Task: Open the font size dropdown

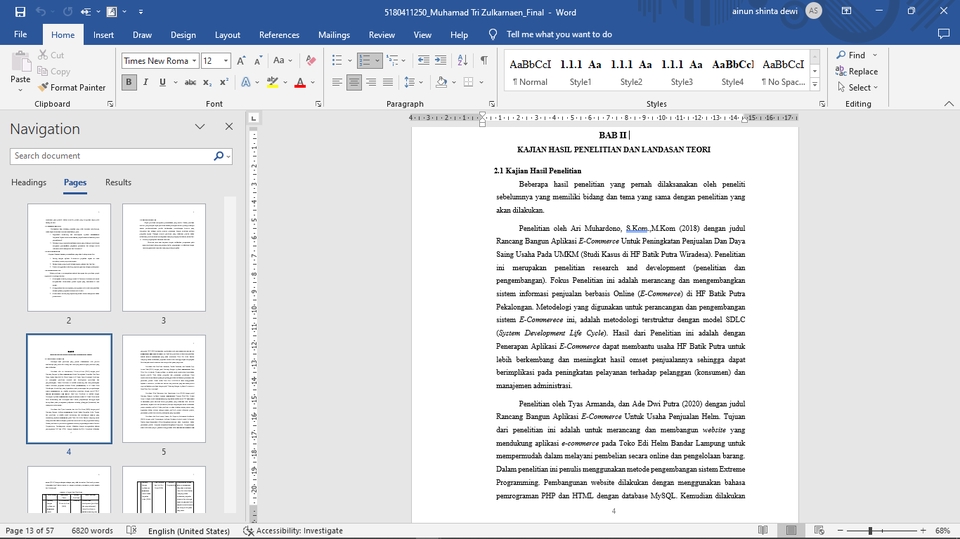Action: [226, 61]
